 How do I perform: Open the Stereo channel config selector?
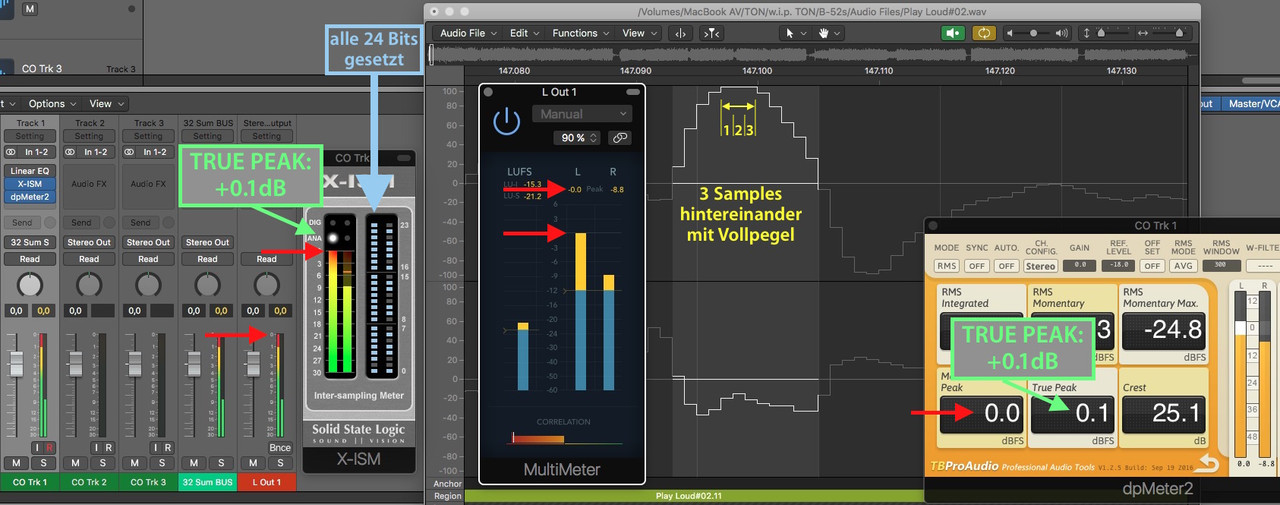pos(1041,266)
